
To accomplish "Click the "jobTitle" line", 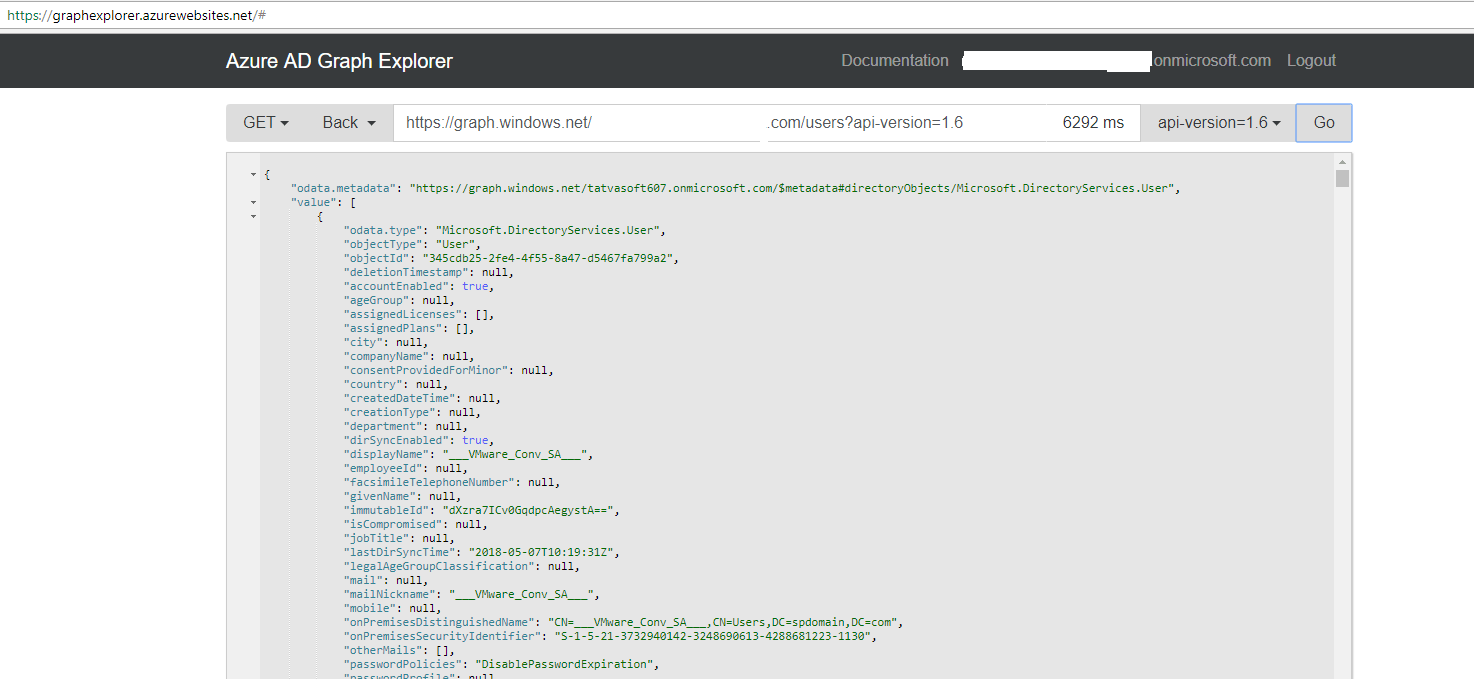I will point(398,538).
